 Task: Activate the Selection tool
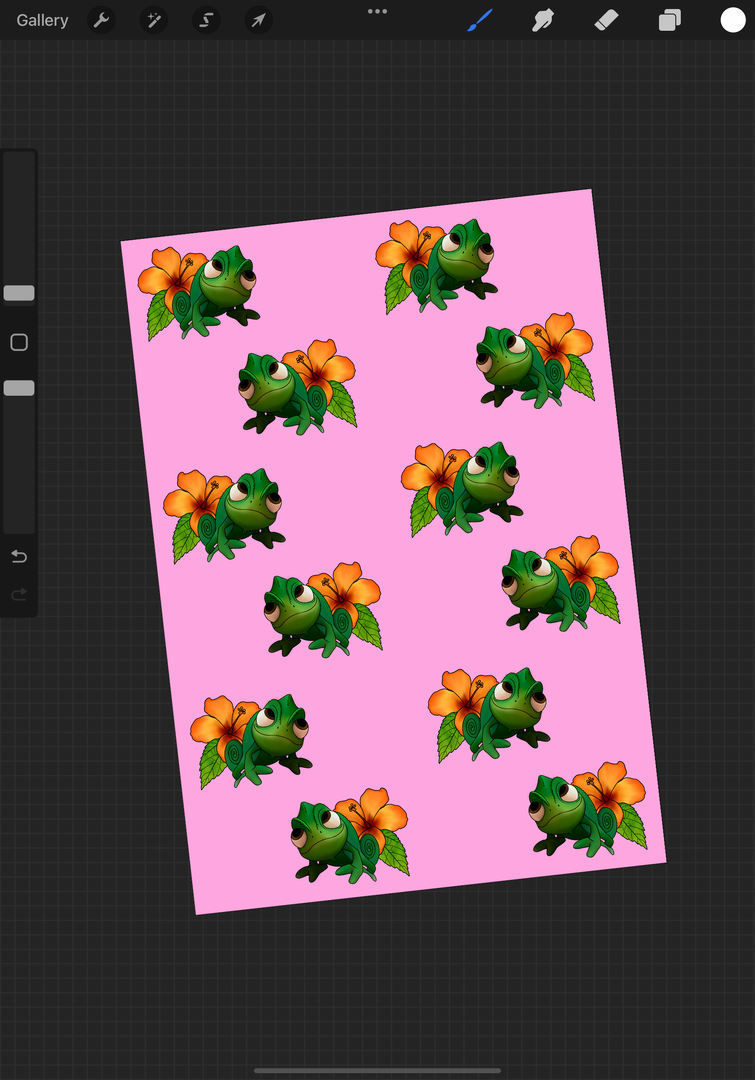click(206, 21)
